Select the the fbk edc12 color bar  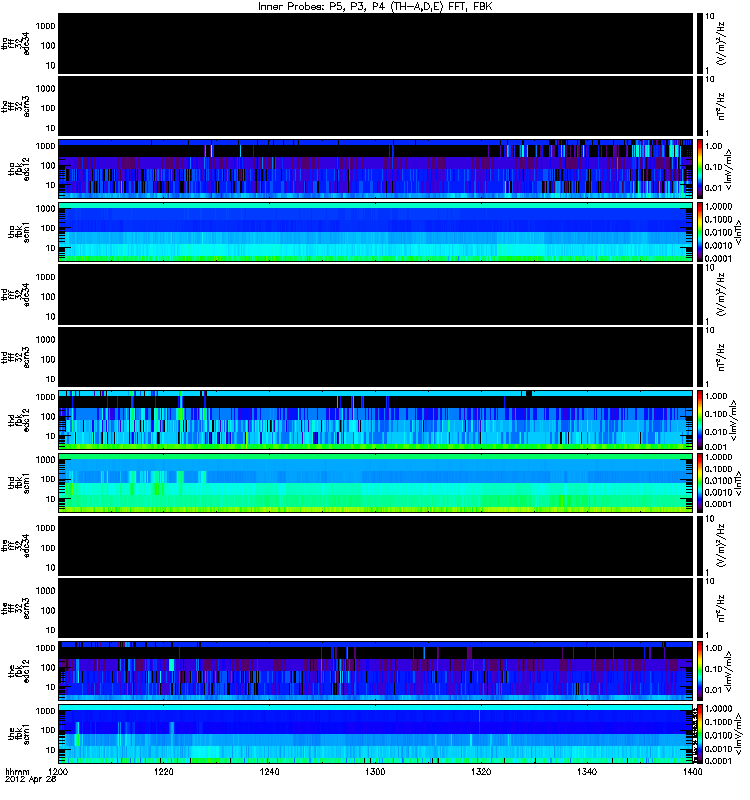coord(699,671)
